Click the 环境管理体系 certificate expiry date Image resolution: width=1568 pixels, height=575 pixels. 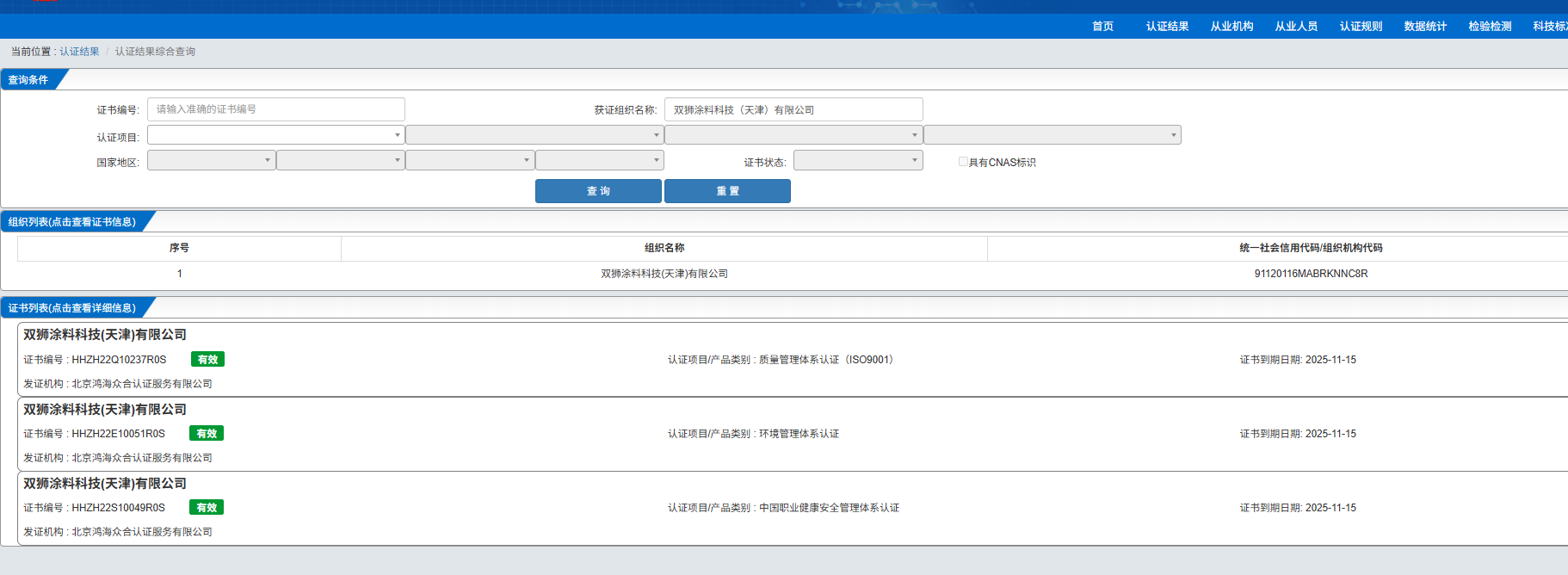[1330, 434]
